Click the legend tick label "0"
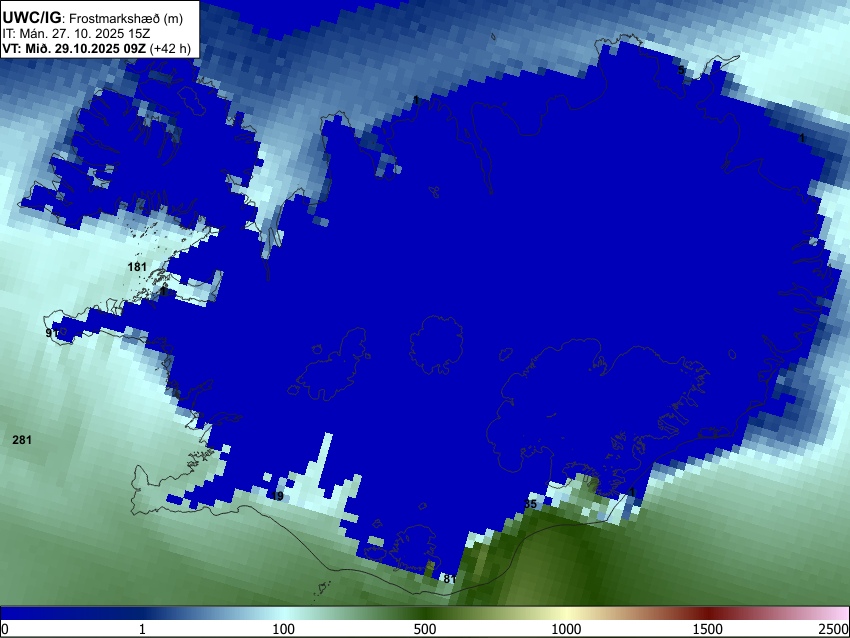 point(5,629)
